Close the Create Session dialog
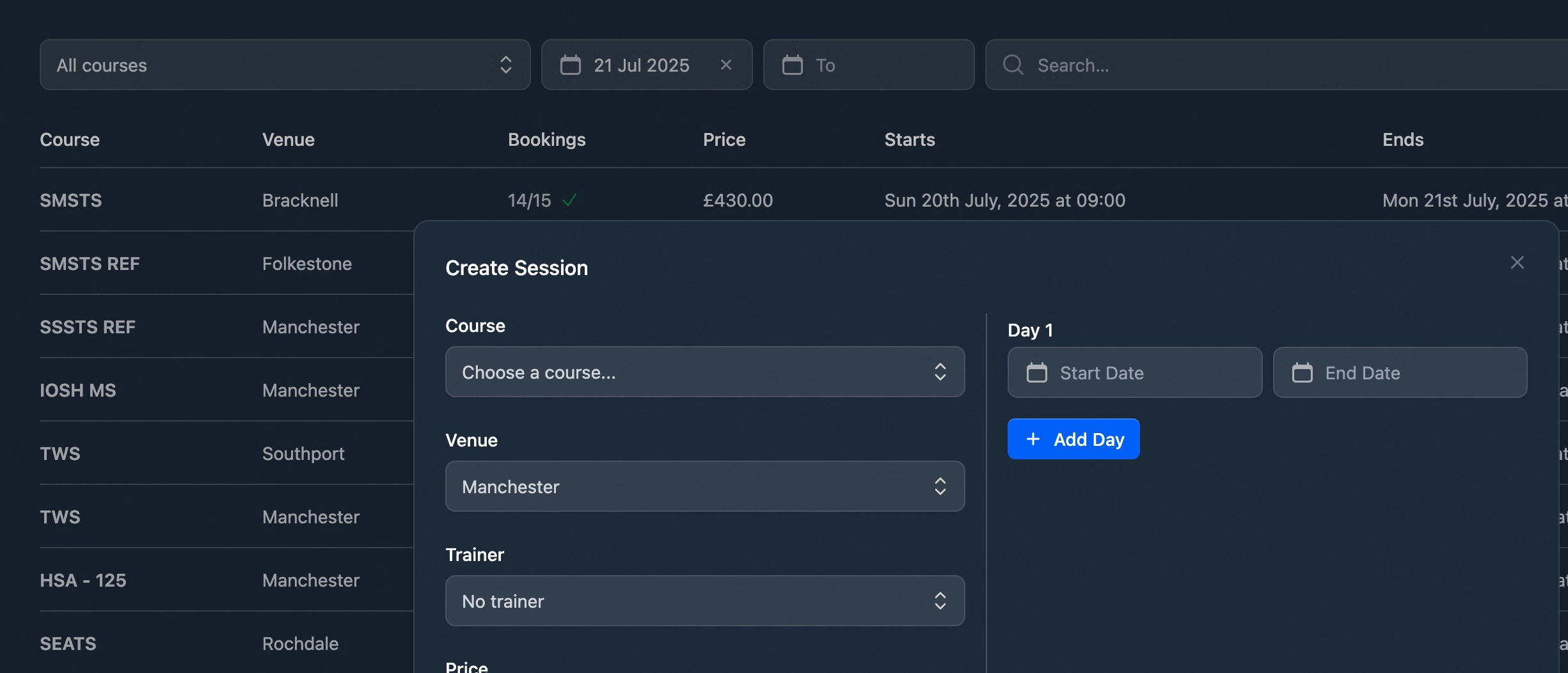1568x673 pixels. pos(1517,262)
